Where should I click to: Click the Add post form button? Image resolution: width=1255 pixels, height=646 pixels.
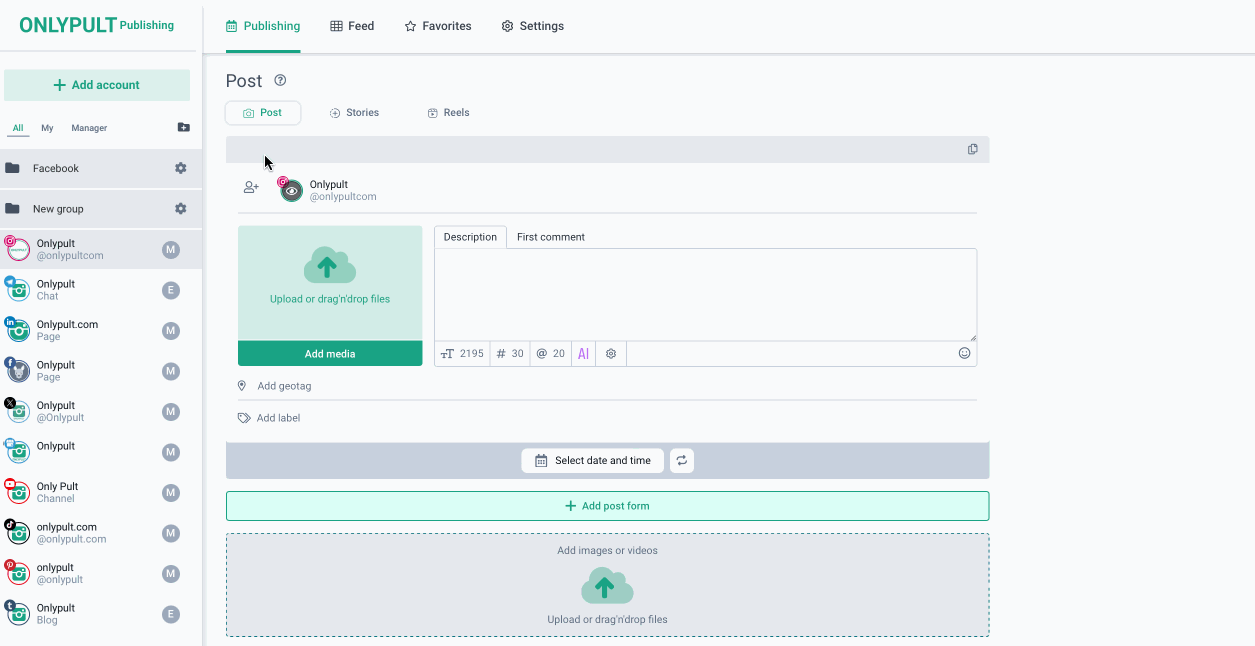tap(607, 506)
